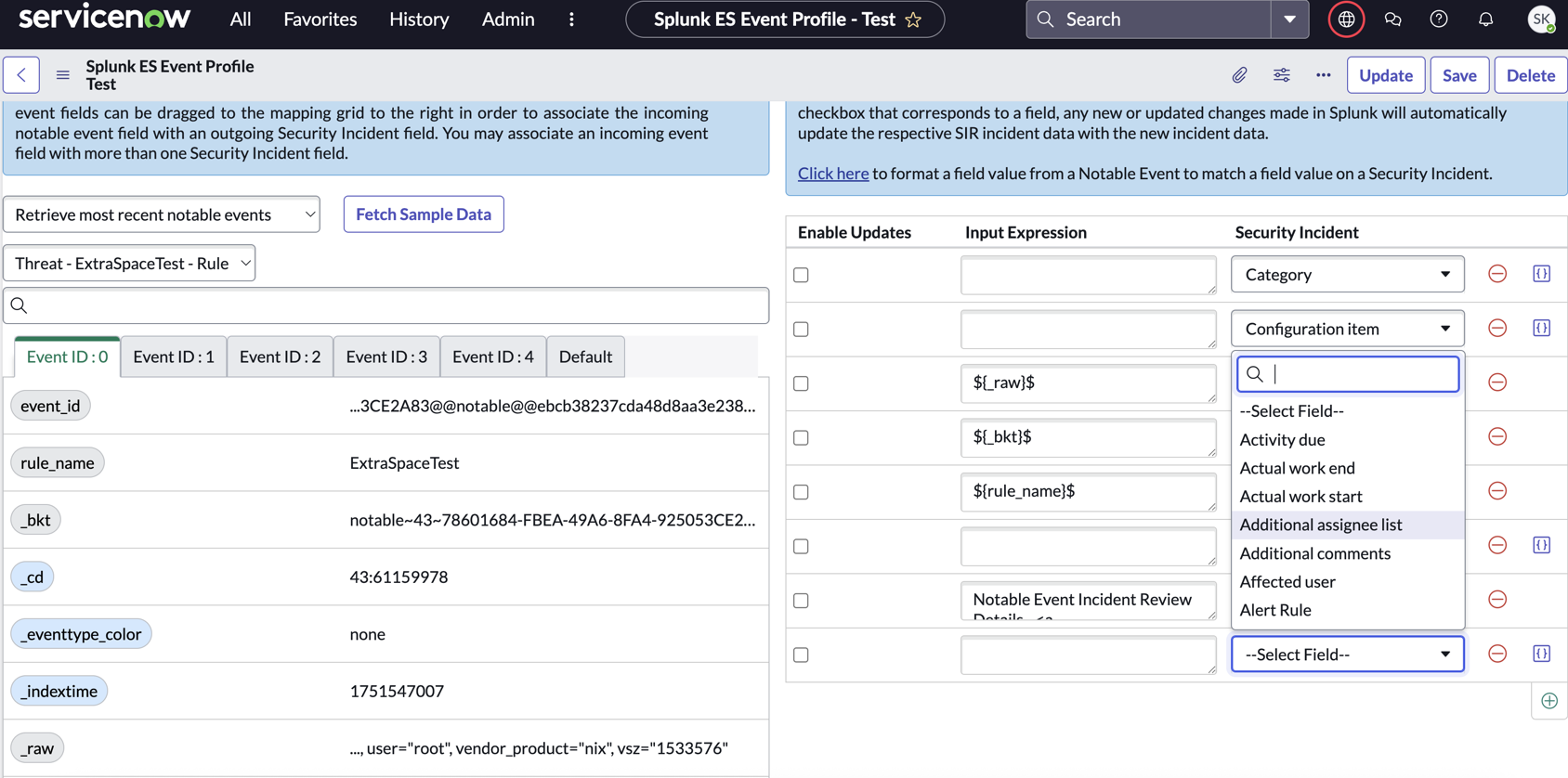The width and height of the screenshot is (1568, 778).
Task: Open the global search magnifier icon
Action: click(x=1046, y=19)
